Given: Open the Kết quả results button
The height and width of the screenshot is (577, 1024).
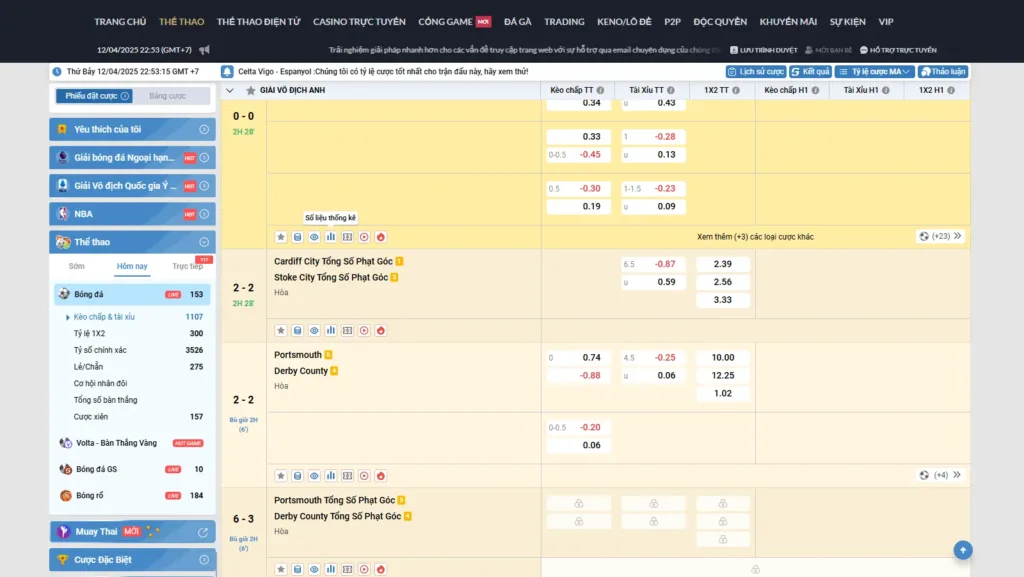Looking at the screenshot, I should coord(810,72).
